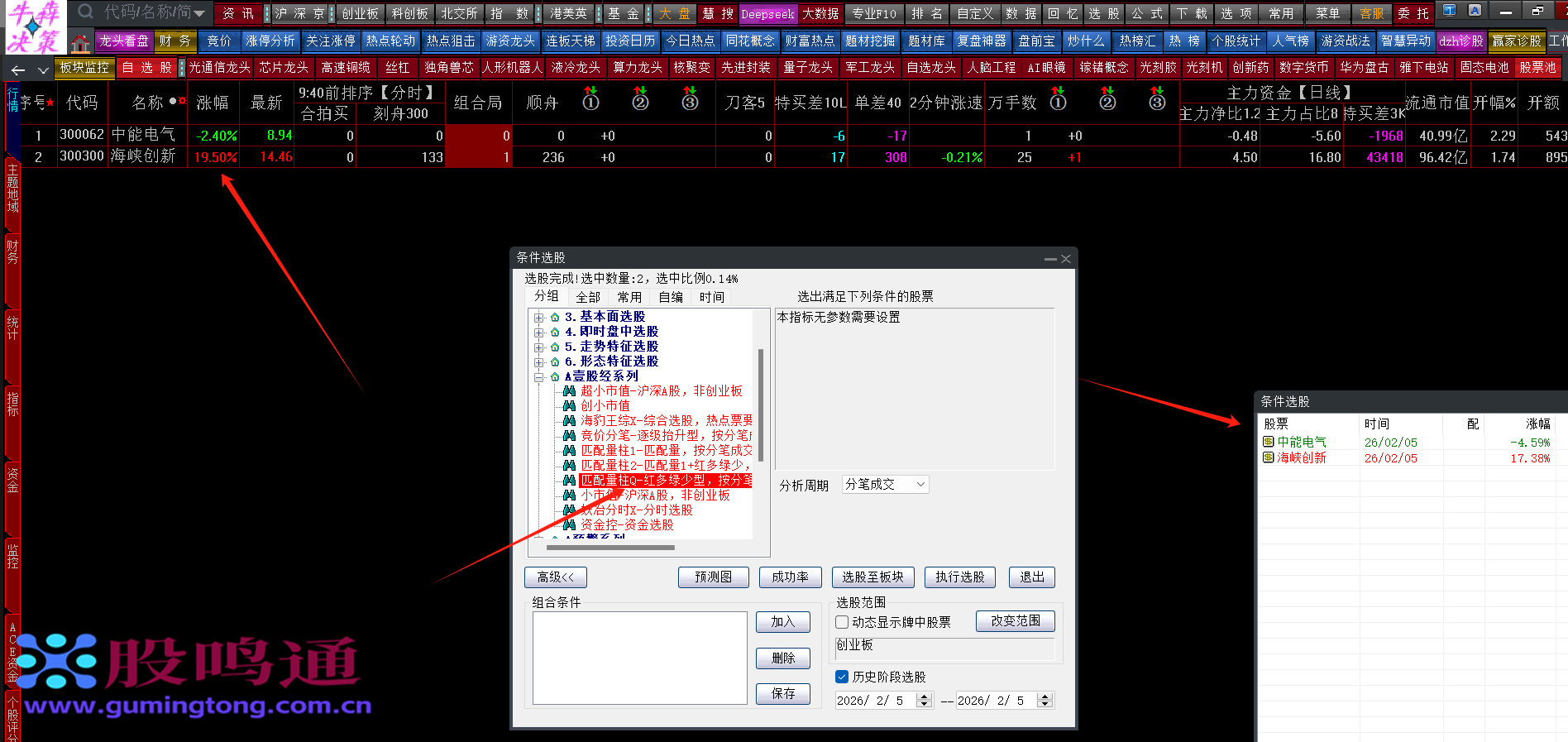Click start date stepper arrows
The width and height of the screenshot is (1568, 742).
(x=925, y=701)
